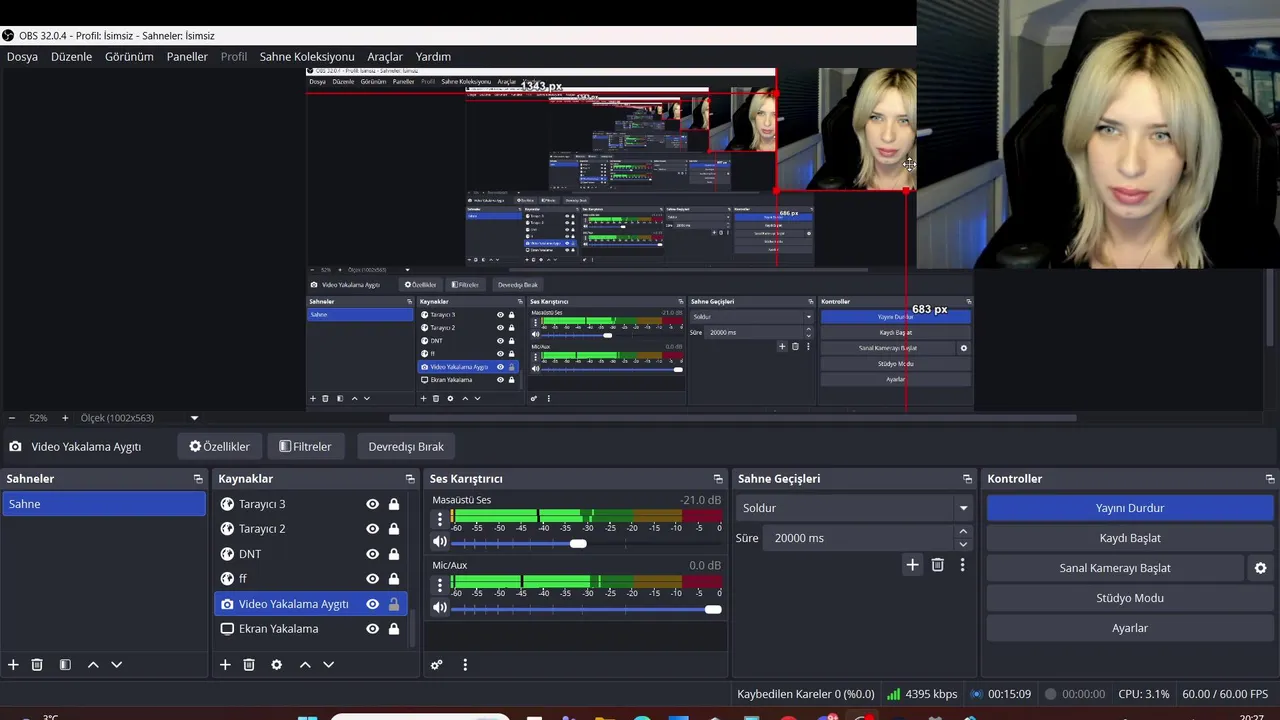Hide Video Yakalama Aygıtı source
The image size is (1280, 720).
pyautogui.click(x=372, y=604)
